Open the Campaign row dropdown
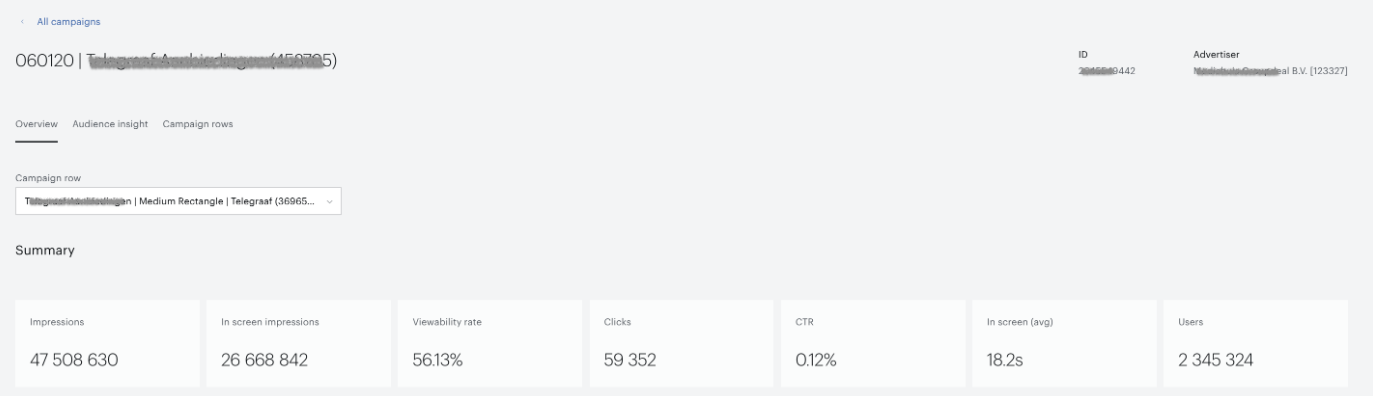Viewport: 1373px width, 396px height. (178, 201)
